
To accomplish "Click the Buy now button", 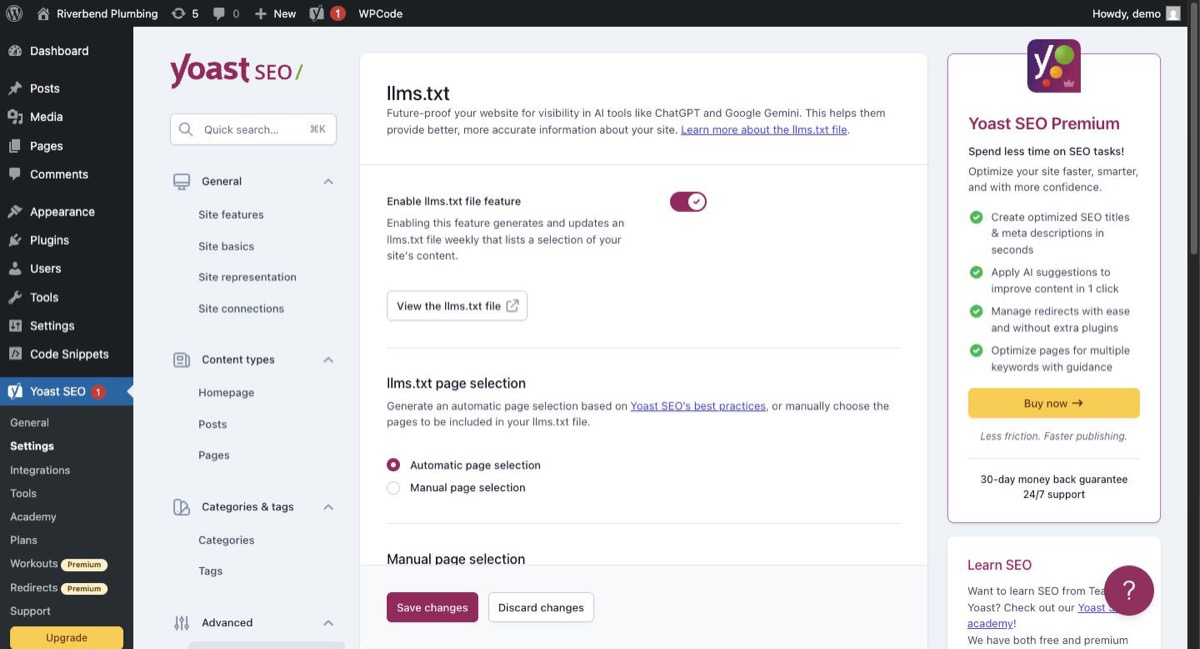I will pos(1053,403).
